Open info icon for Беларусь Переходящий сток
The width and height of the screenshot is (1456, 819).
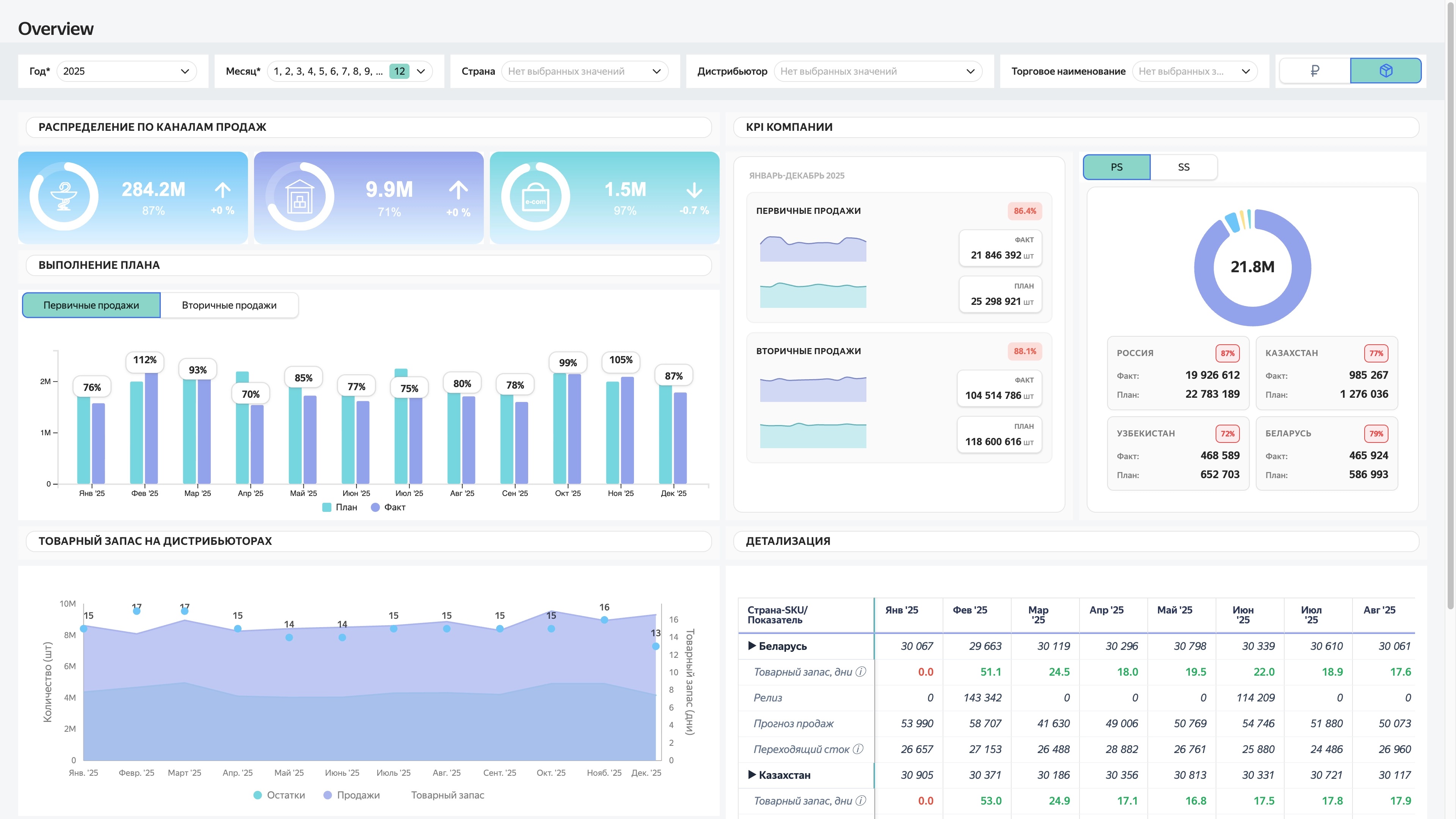coord(858,749)
